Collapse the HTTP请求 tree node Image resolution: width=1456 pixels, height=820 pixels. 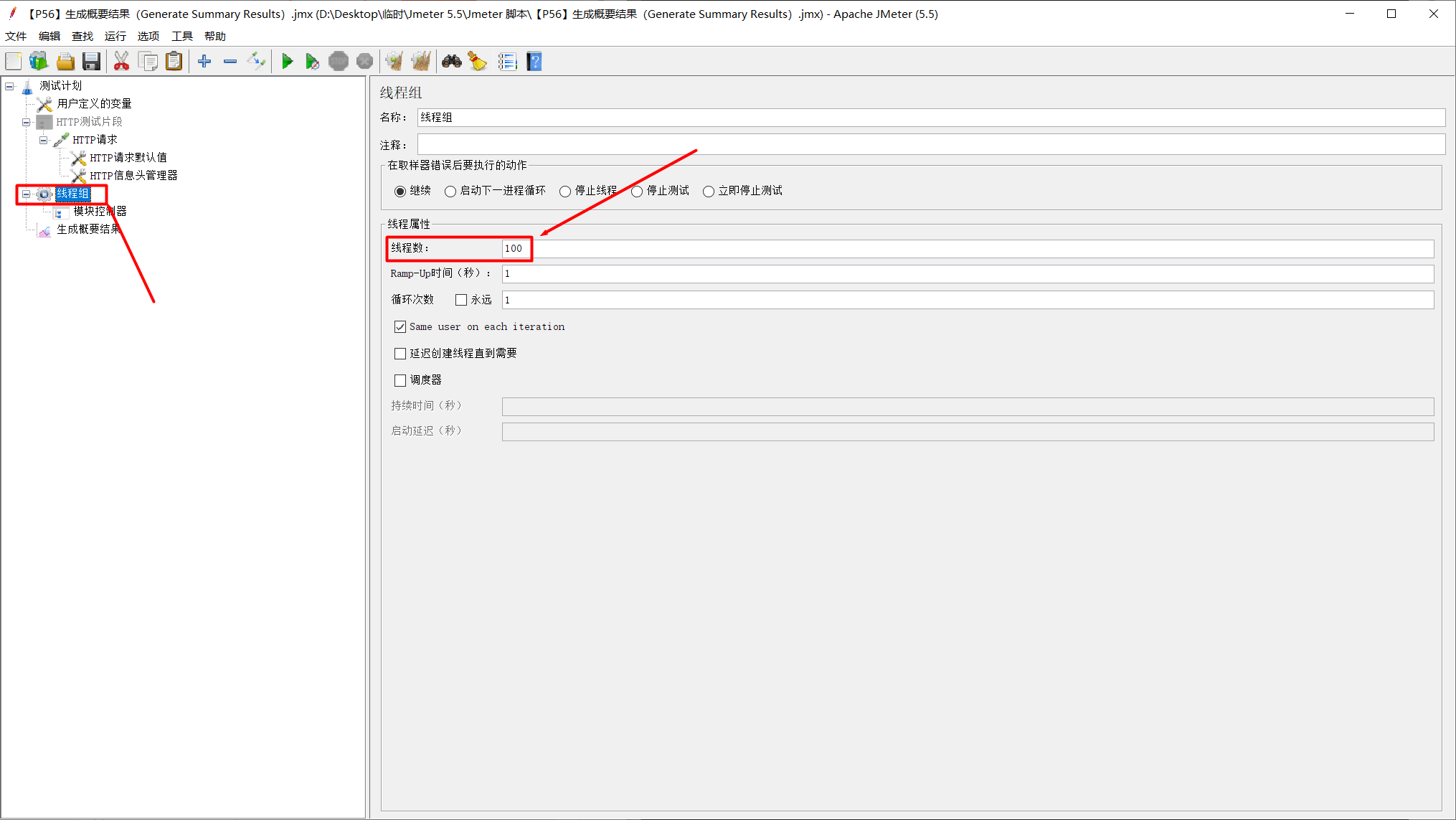(x=44, y=140)
